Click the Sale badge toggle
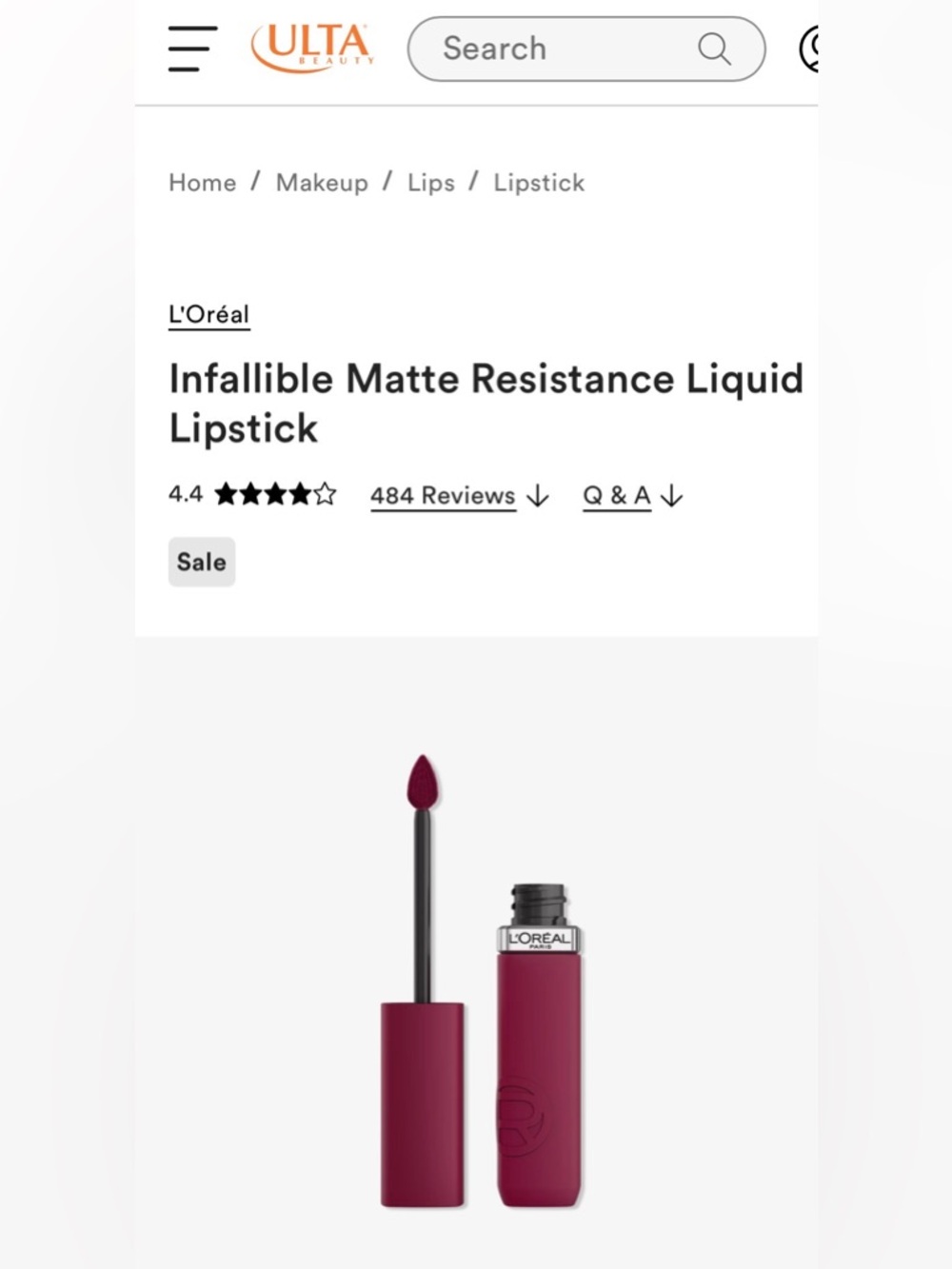The image size is (952, 1269). 201,562
